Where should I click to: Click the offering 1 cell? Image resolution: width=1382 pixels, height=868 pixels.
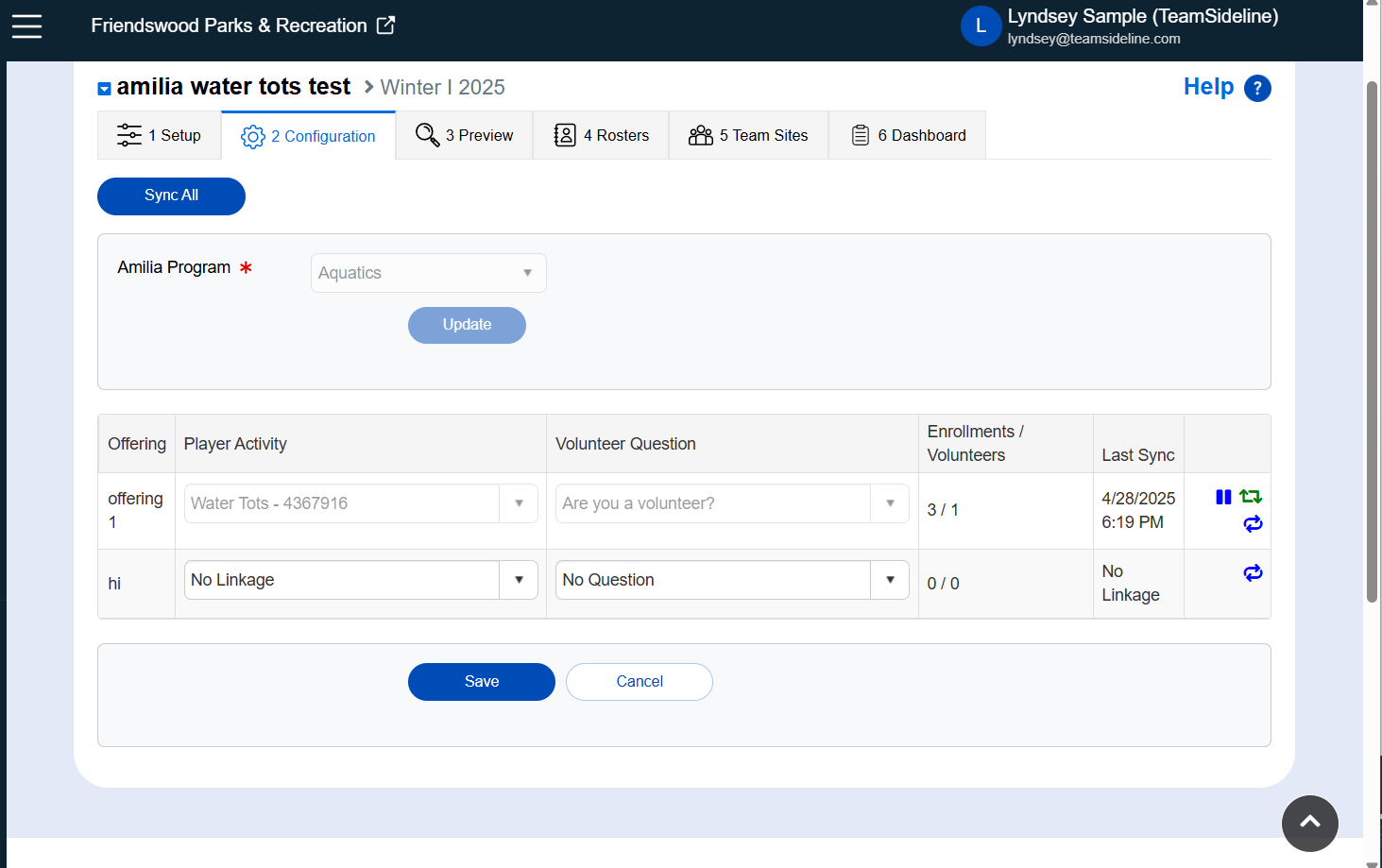pyautogui.click(x=135, y=510)
